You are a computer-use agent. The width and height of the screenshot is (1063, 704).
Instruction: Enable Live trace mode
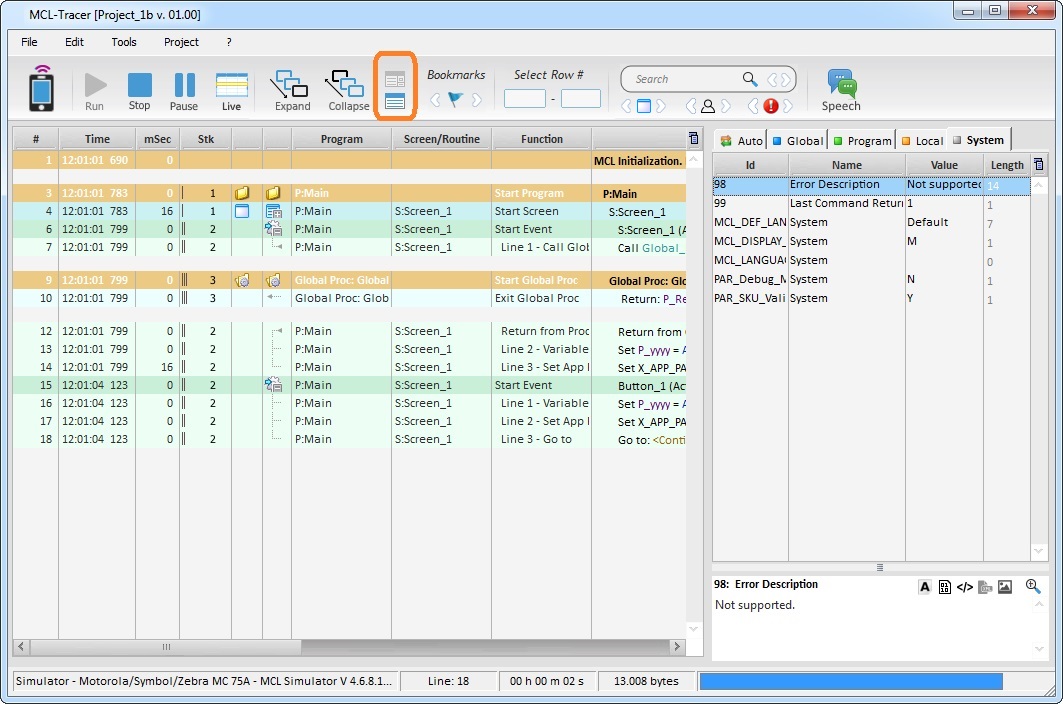[x=231, y=91]
